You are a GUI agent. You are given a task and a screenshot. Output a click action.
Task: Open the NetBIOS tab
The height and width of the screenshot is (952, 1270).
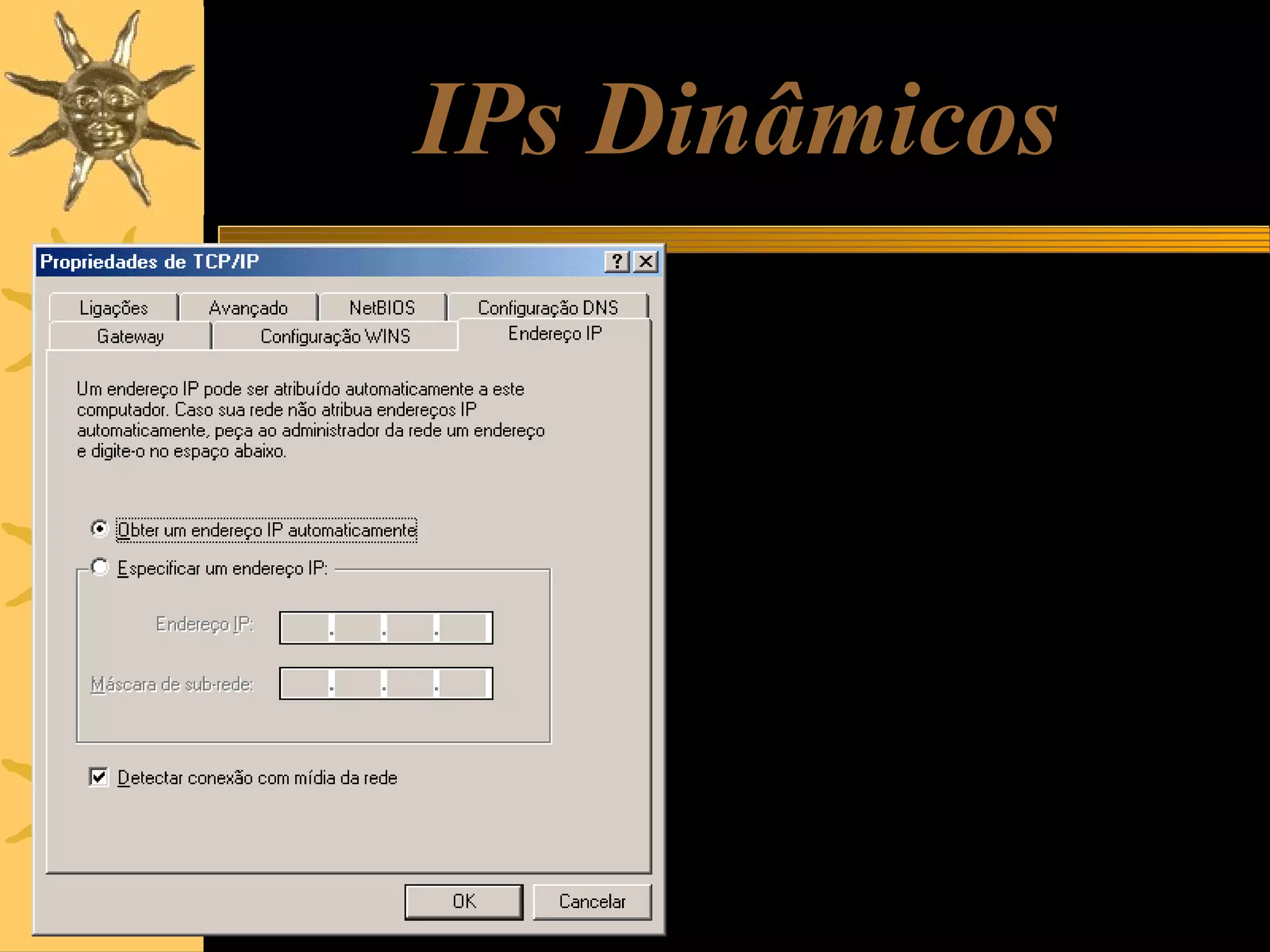pos(382,307)
